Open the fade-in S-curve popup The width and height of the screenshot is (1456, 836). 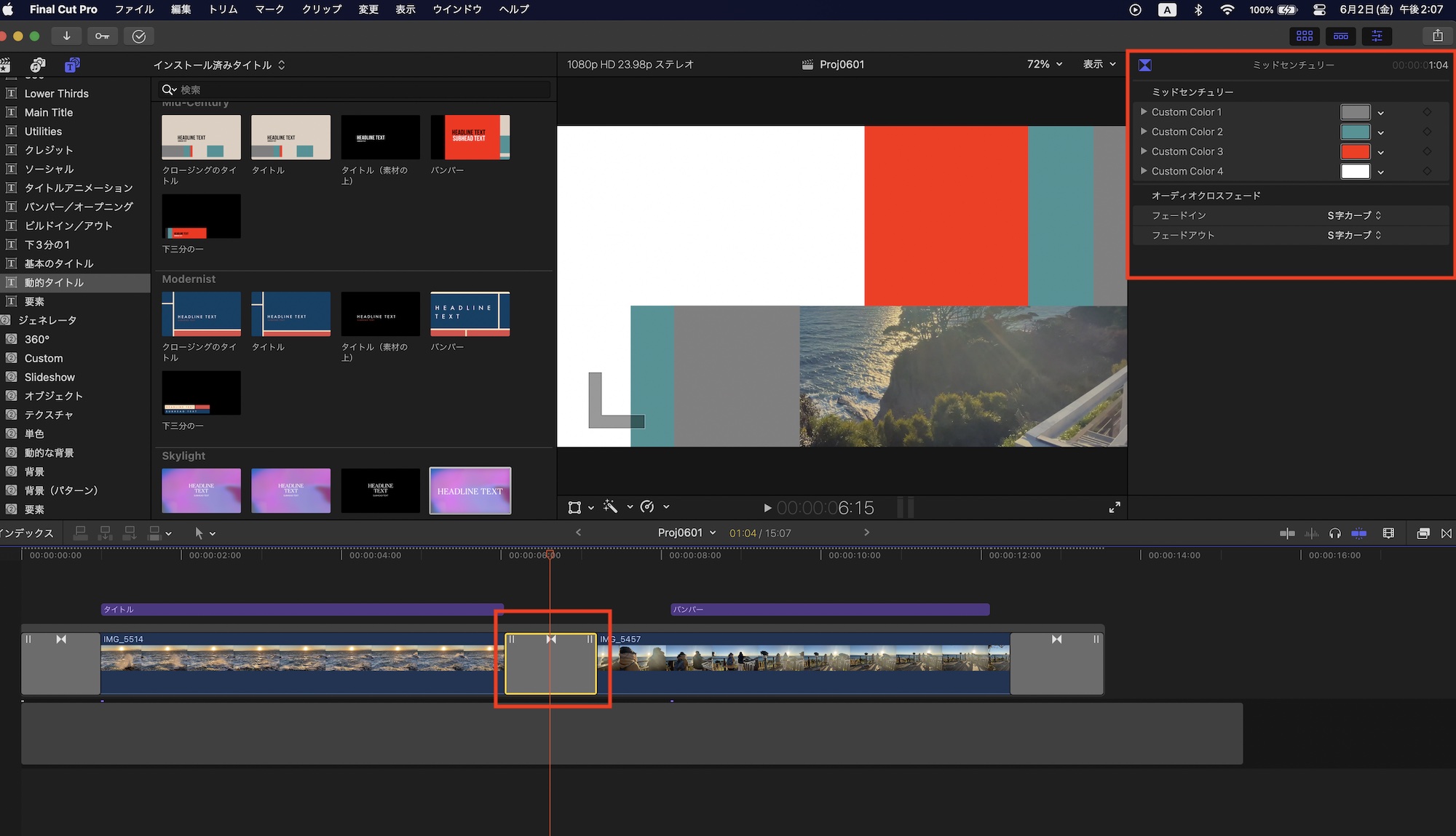point(1353,215)
